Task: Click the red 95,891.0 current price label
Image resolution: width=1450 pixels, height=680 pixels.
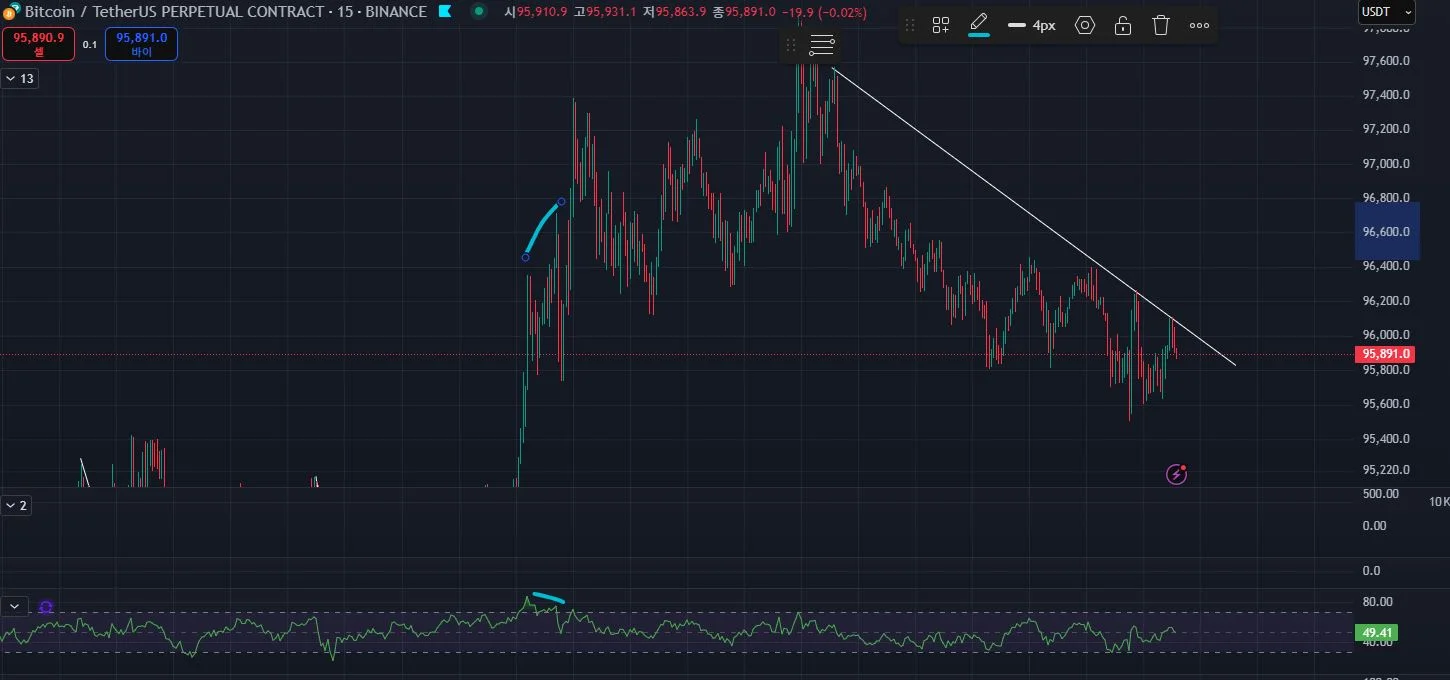Action: click(x=1384, y=354)
